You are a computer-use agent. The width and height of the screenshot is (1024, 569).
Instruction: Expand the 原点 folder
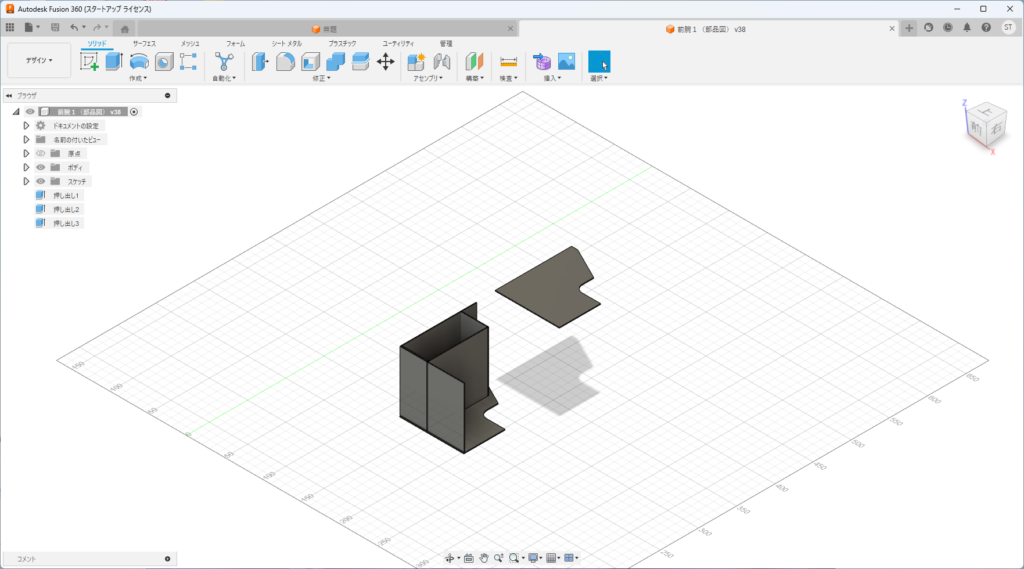coord(26,154)
